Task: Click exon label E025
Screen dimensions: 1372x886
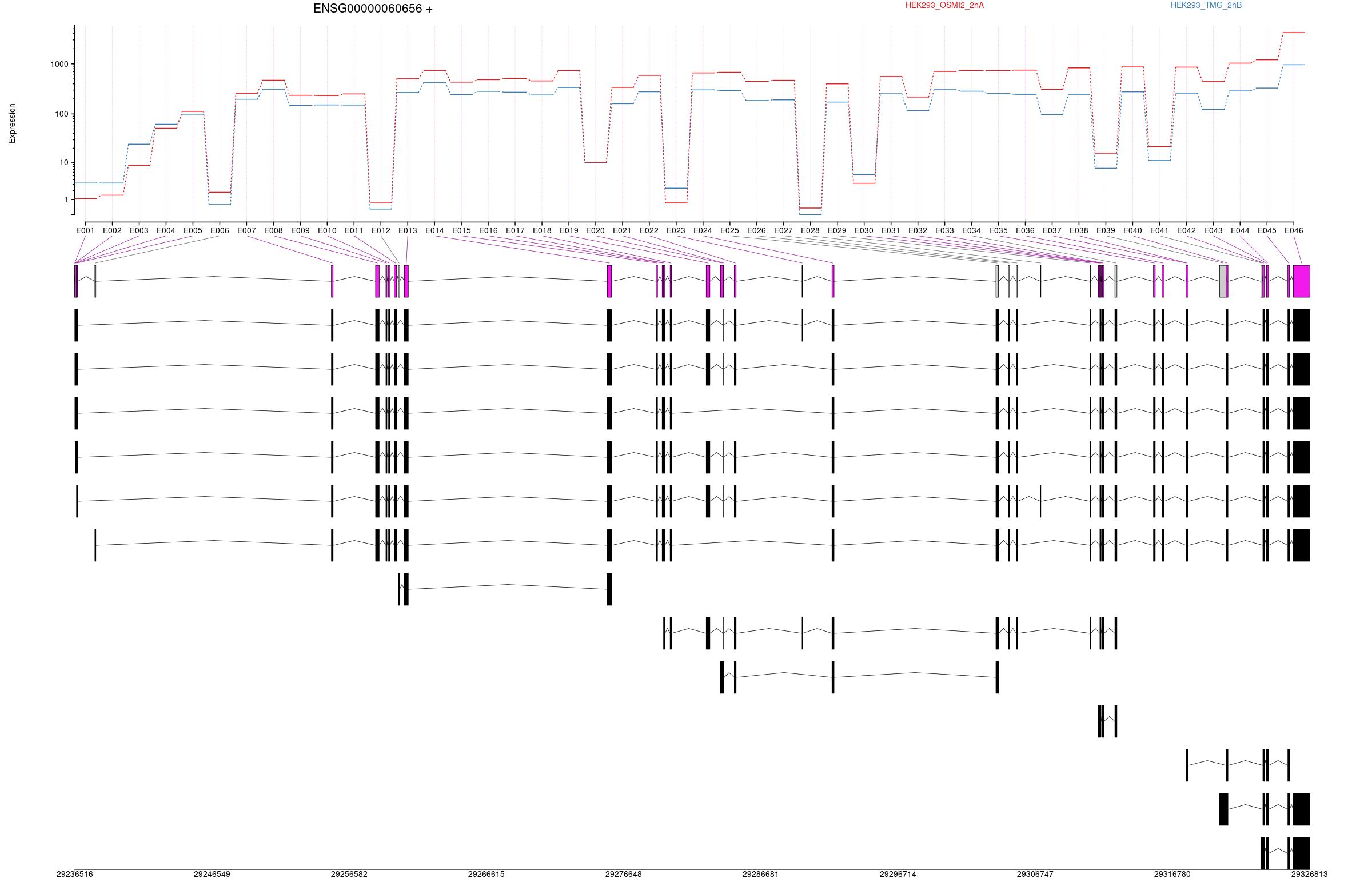Action: 730,231
